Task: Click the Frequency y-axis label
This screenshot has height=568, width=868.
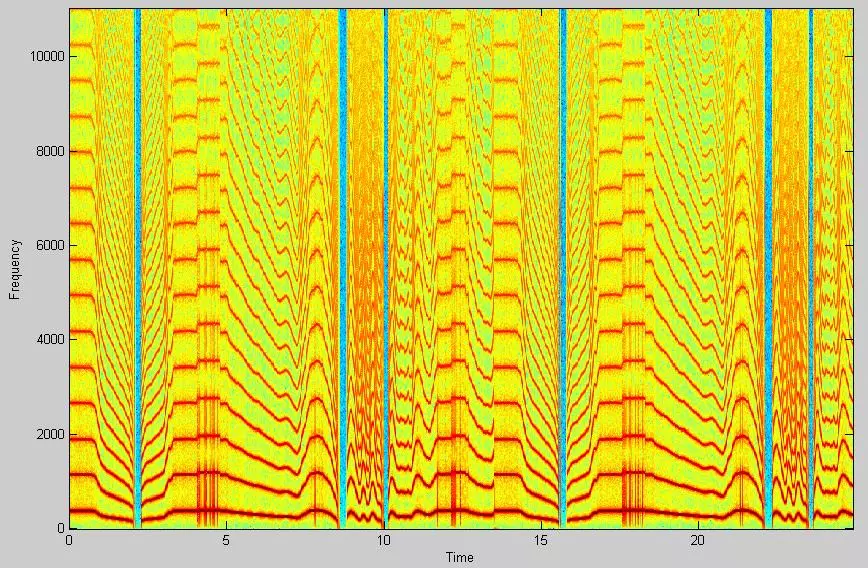Action: pos(15,268)
